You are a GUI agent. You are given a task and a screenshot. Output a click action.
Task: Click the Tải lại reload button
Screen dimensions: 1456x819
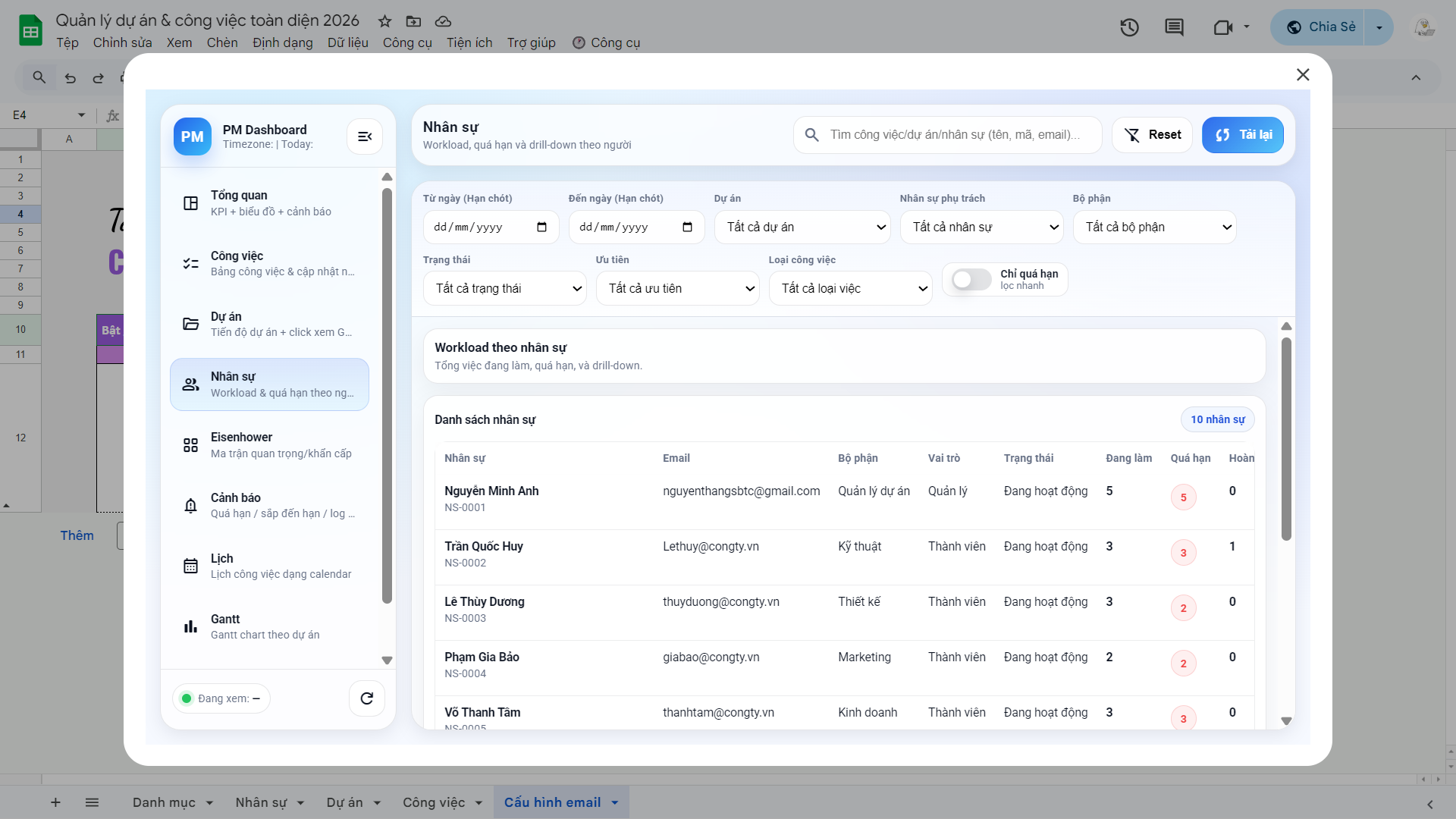click(1242, 135)
